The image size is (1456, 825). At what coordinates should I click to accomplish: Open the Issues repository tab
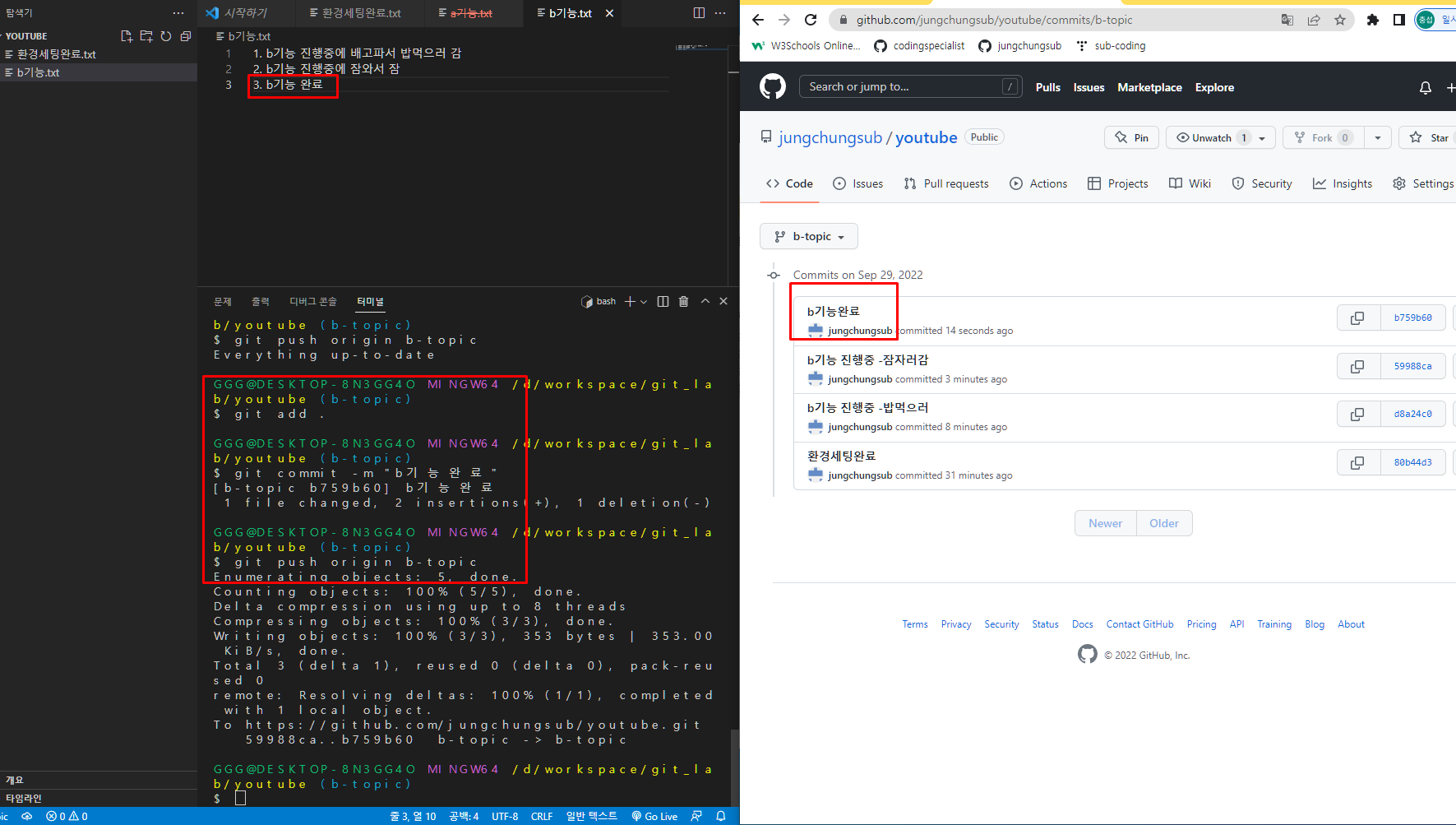tap(858, 183)
